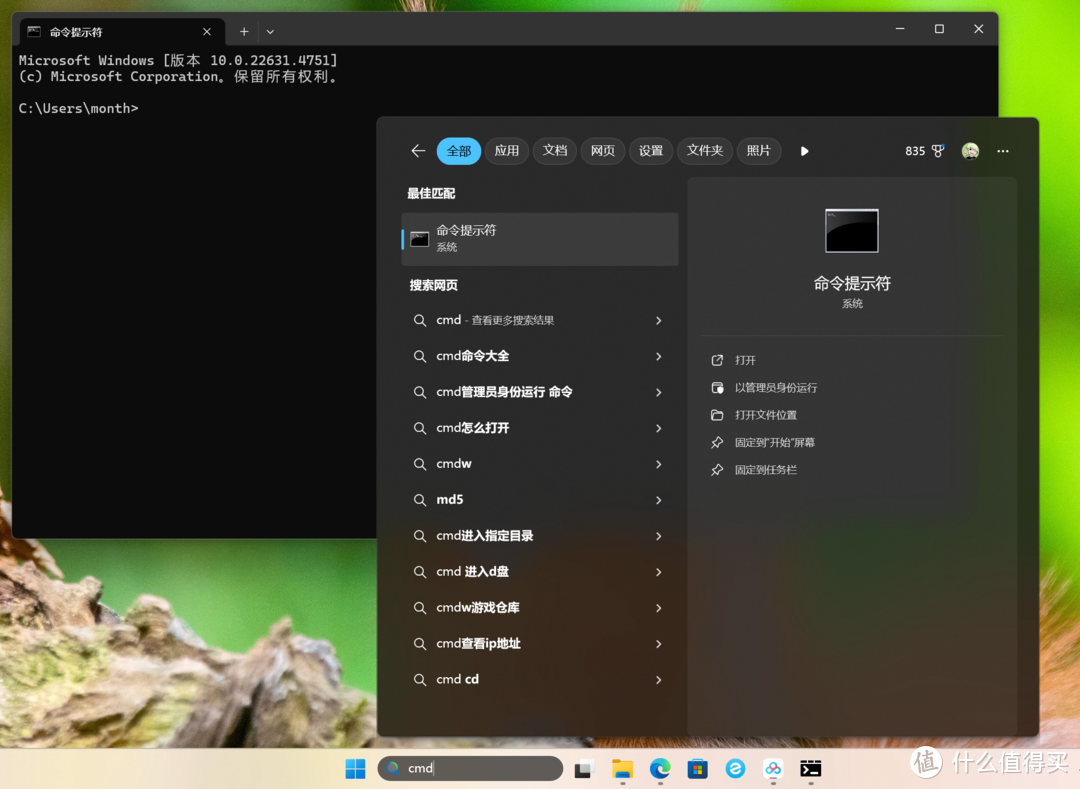Image resolution: width=1080 pixels, height=789 pixels.
Task: Add a new tab in Terminal window
Action: coord(244,32)
